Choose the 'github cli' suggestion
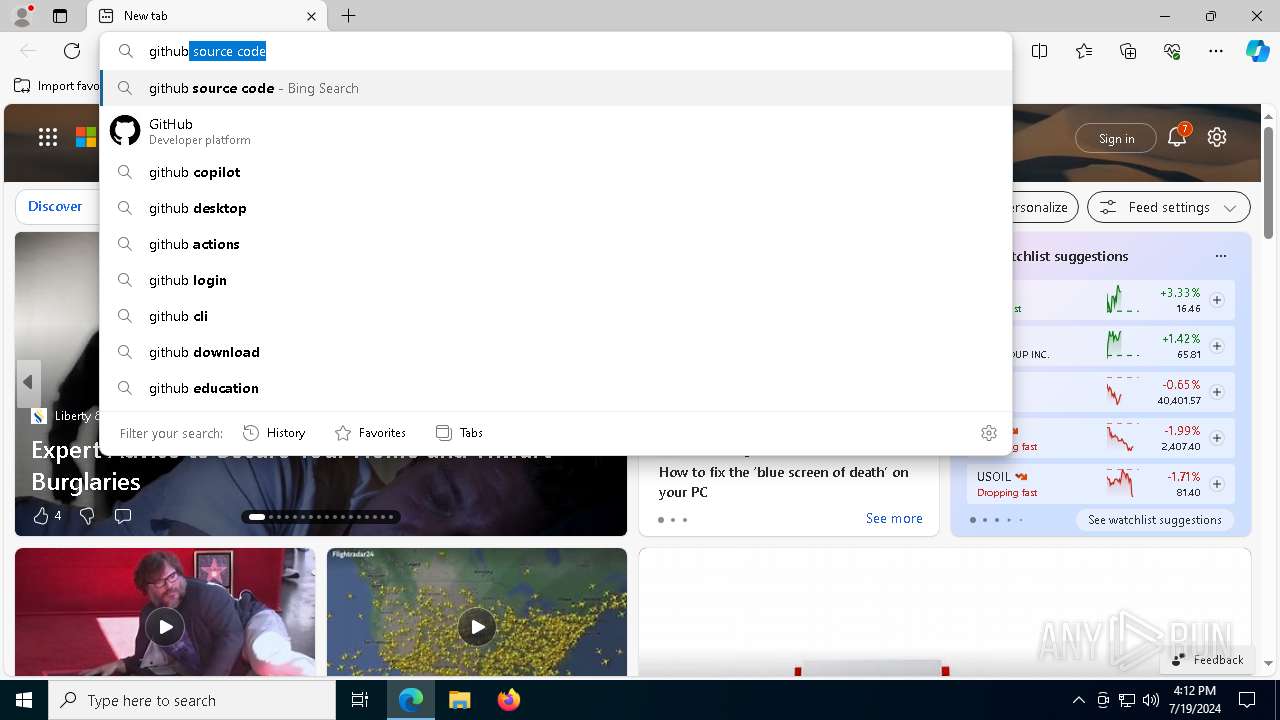The width and height of the screenshot is (1280, 720). (x=556, y=316)
